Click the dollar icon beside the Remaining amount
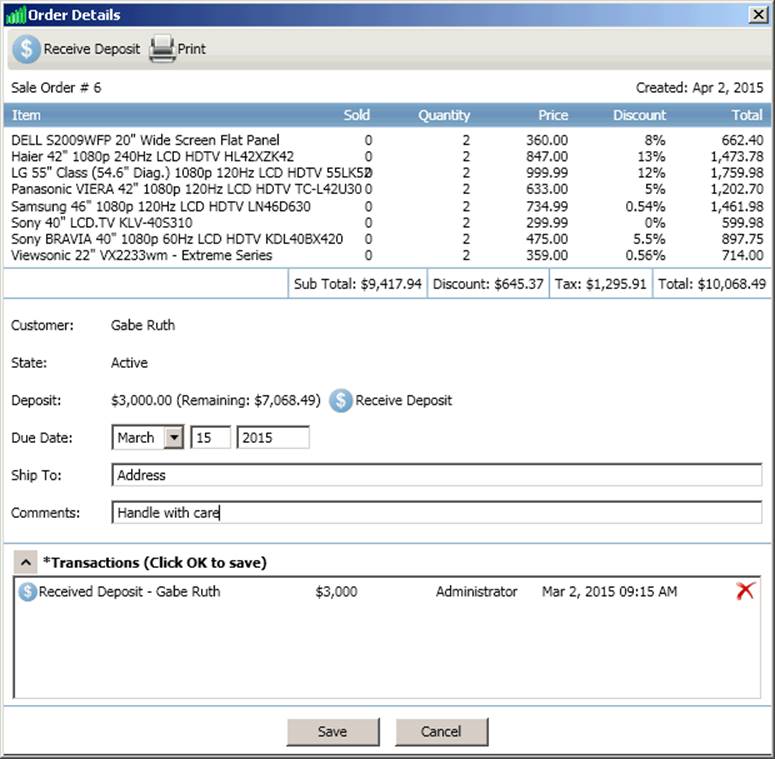Image resolution: width=775 pixels, height=759 pixels. [x=341, y=400]
